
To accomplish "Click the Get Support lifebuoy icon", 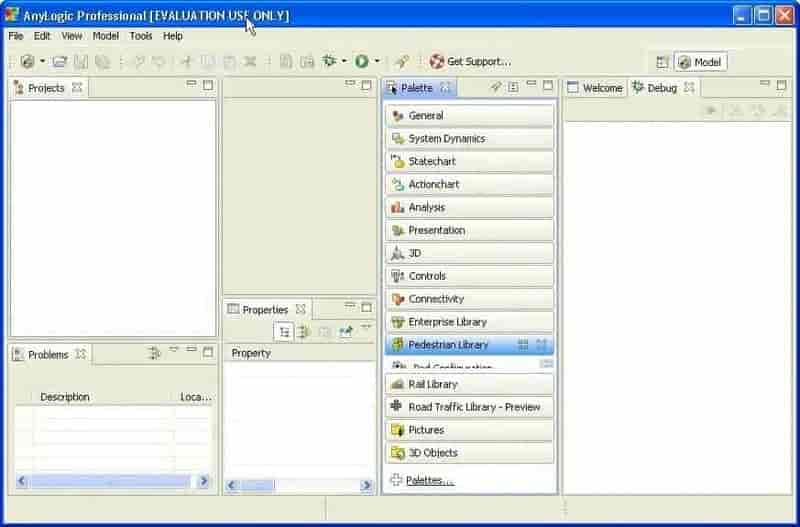I will [x=437, y=61].
